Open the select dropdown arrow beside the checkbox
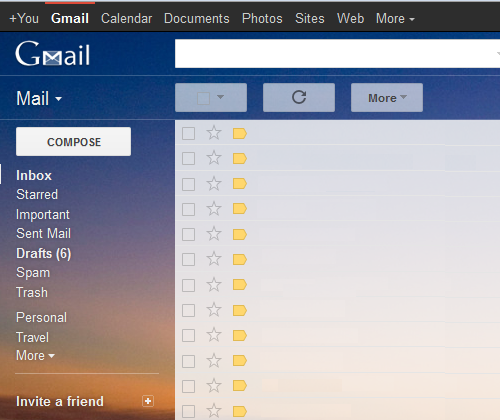 220,97
